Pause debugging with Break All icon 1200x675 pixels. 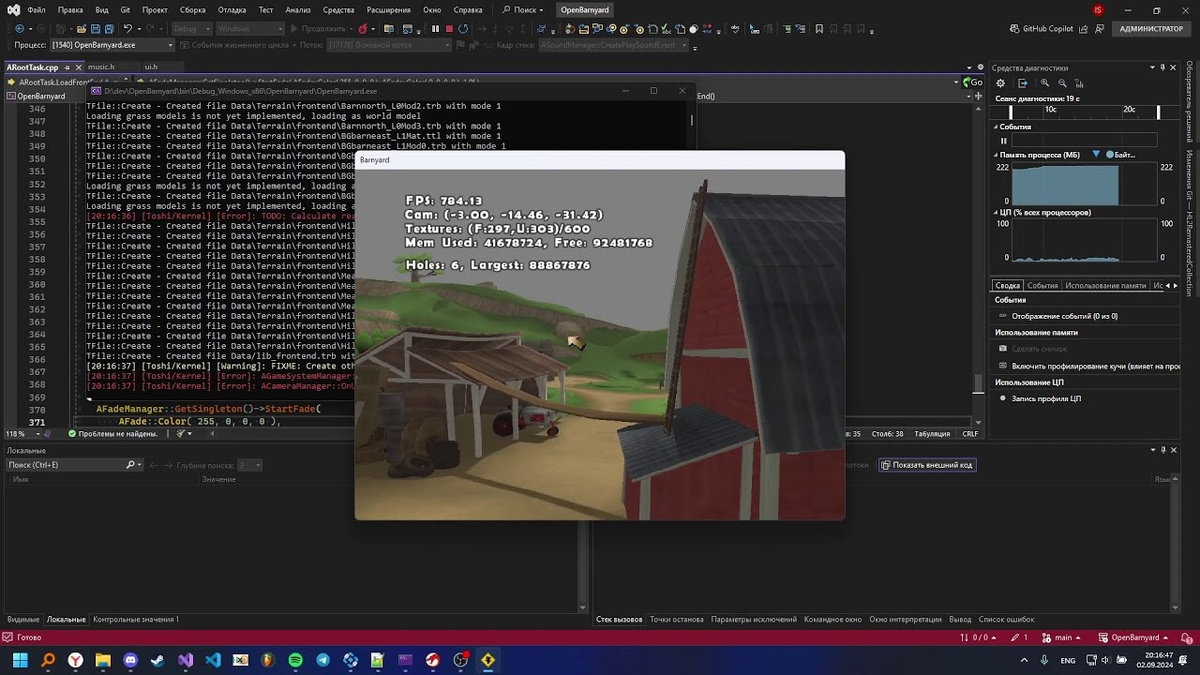coord(435,29)
